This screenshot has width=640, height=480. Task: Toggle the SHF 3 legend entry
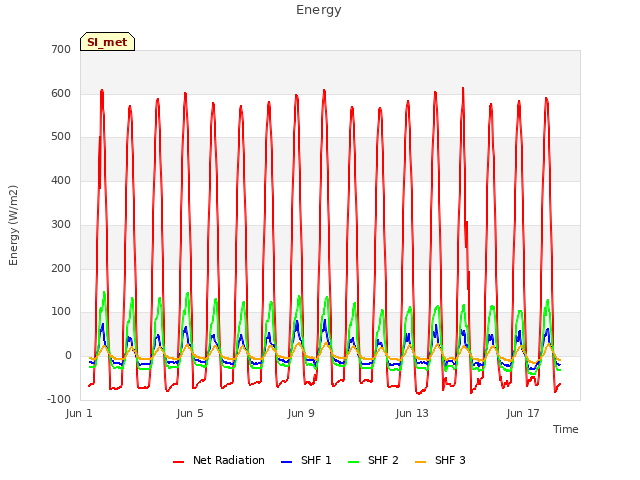pyautogui.click(x=440, y=460)
